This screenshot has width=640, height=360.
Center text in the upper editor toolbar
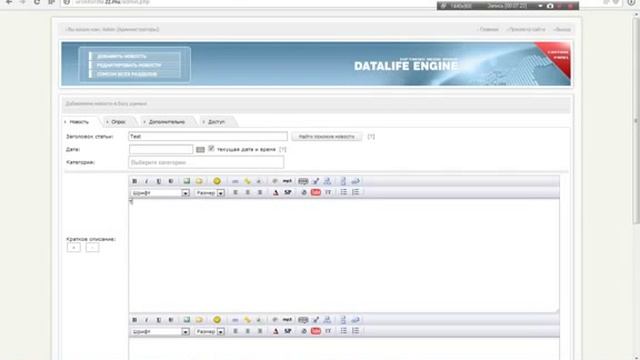[x=248, y=192]
